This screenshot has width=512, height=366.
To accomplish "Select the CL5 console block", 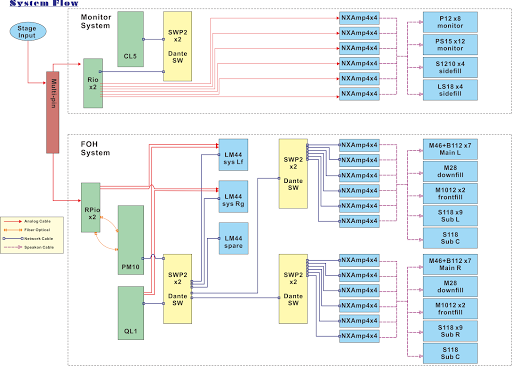I will click(130, 39).
